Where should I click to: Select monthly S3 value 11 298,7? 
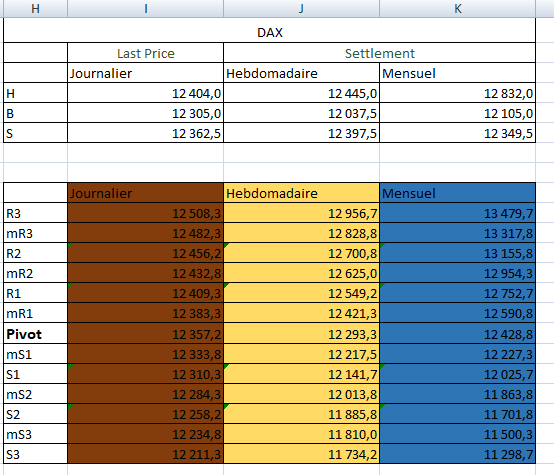tap(458, 454)
